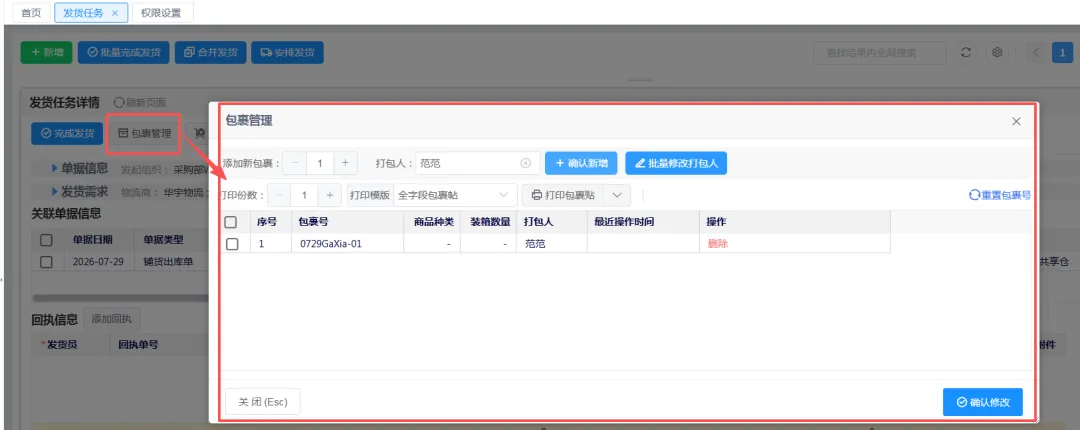Open the 打印模版 dropdown

click(x=455, y=195)
